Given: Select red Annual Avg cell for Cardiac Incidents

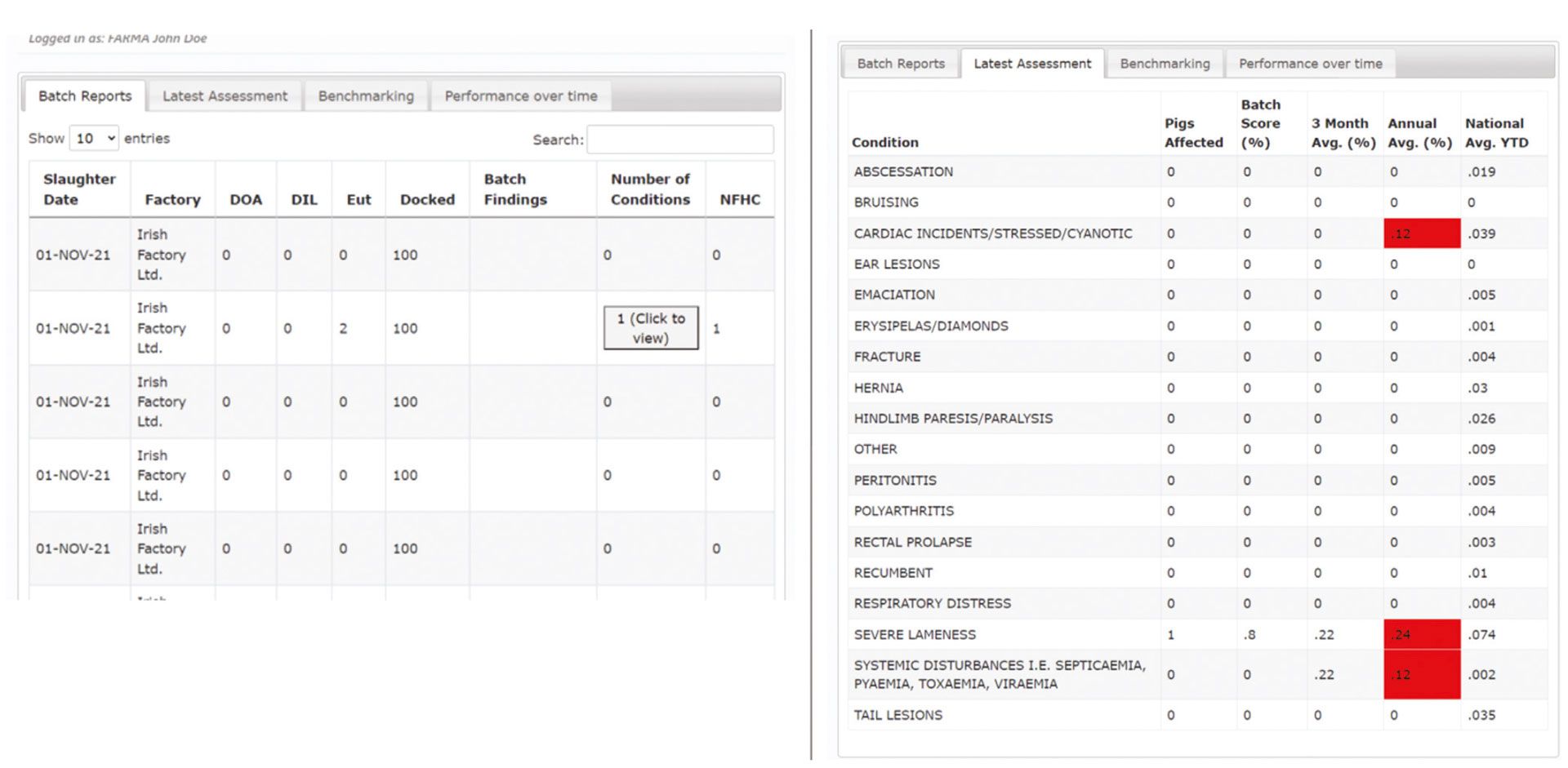Looking at the screenshot, I should point(1422,233).
